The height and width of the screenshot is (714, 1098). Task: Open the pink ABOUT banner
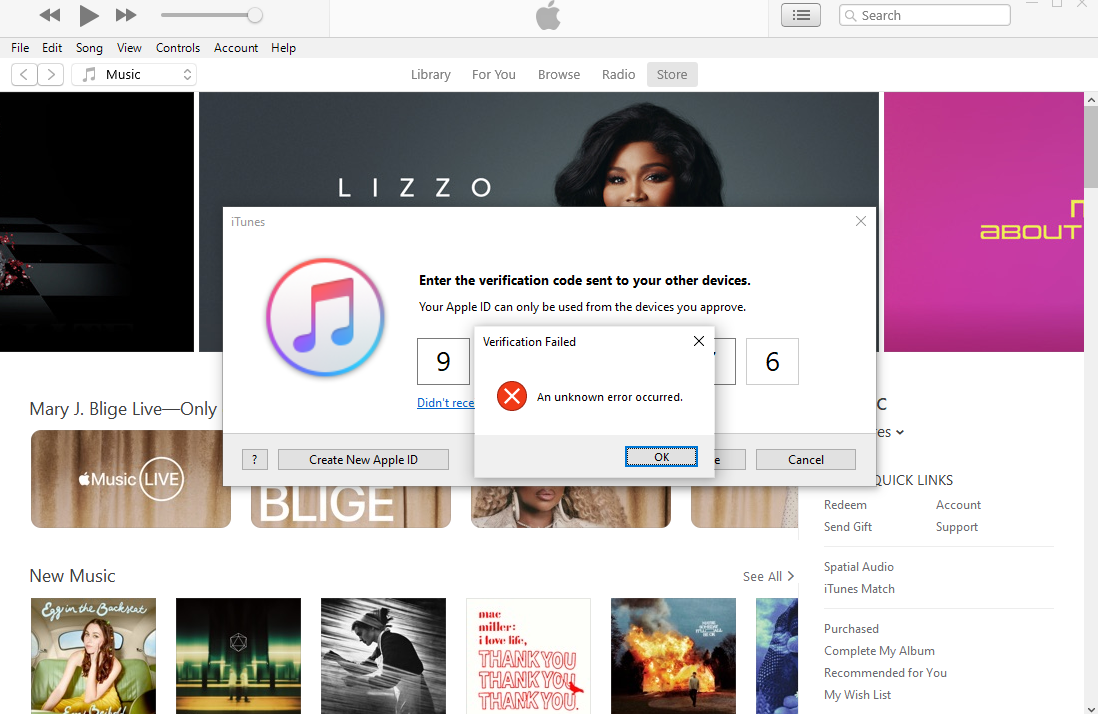tap(983, 222)
